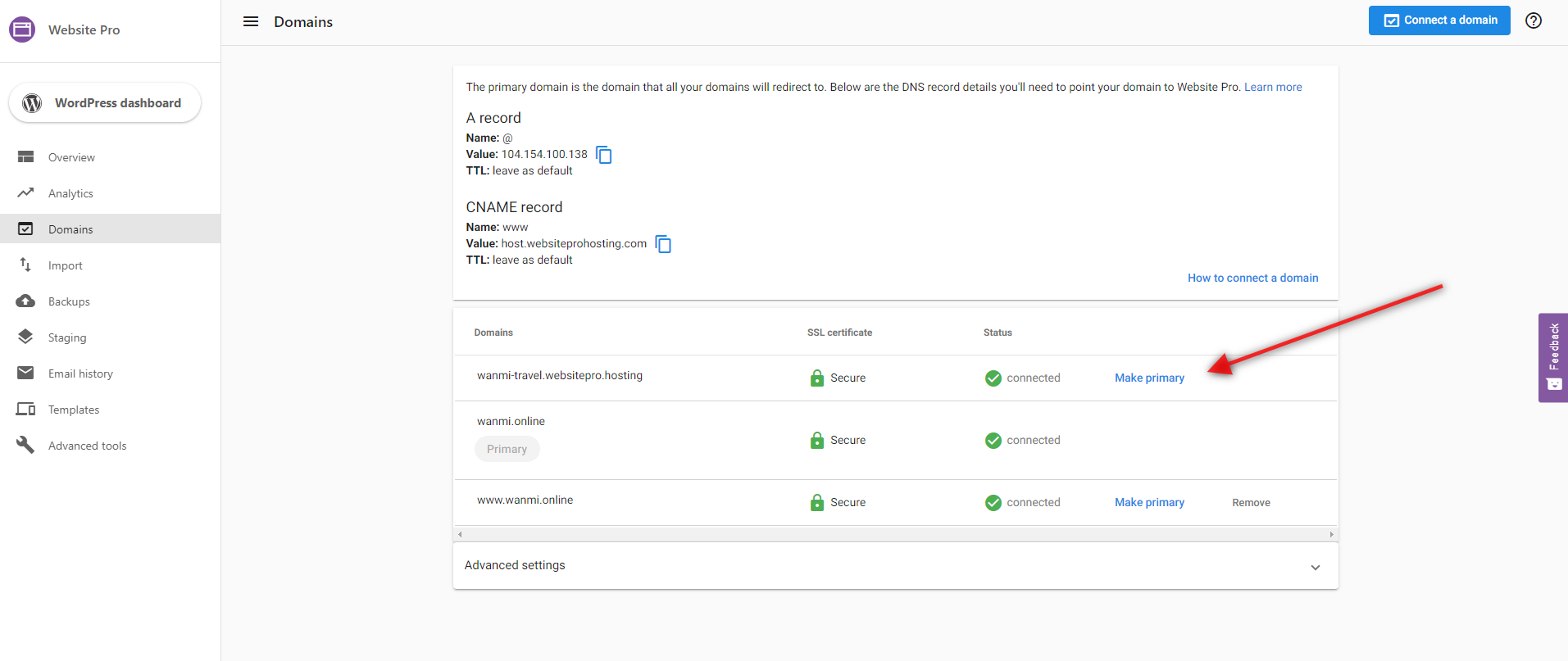The width and height of the screenshot is (1568, 661).
Task: Select the Domains menu item
Action: point(110,229)
